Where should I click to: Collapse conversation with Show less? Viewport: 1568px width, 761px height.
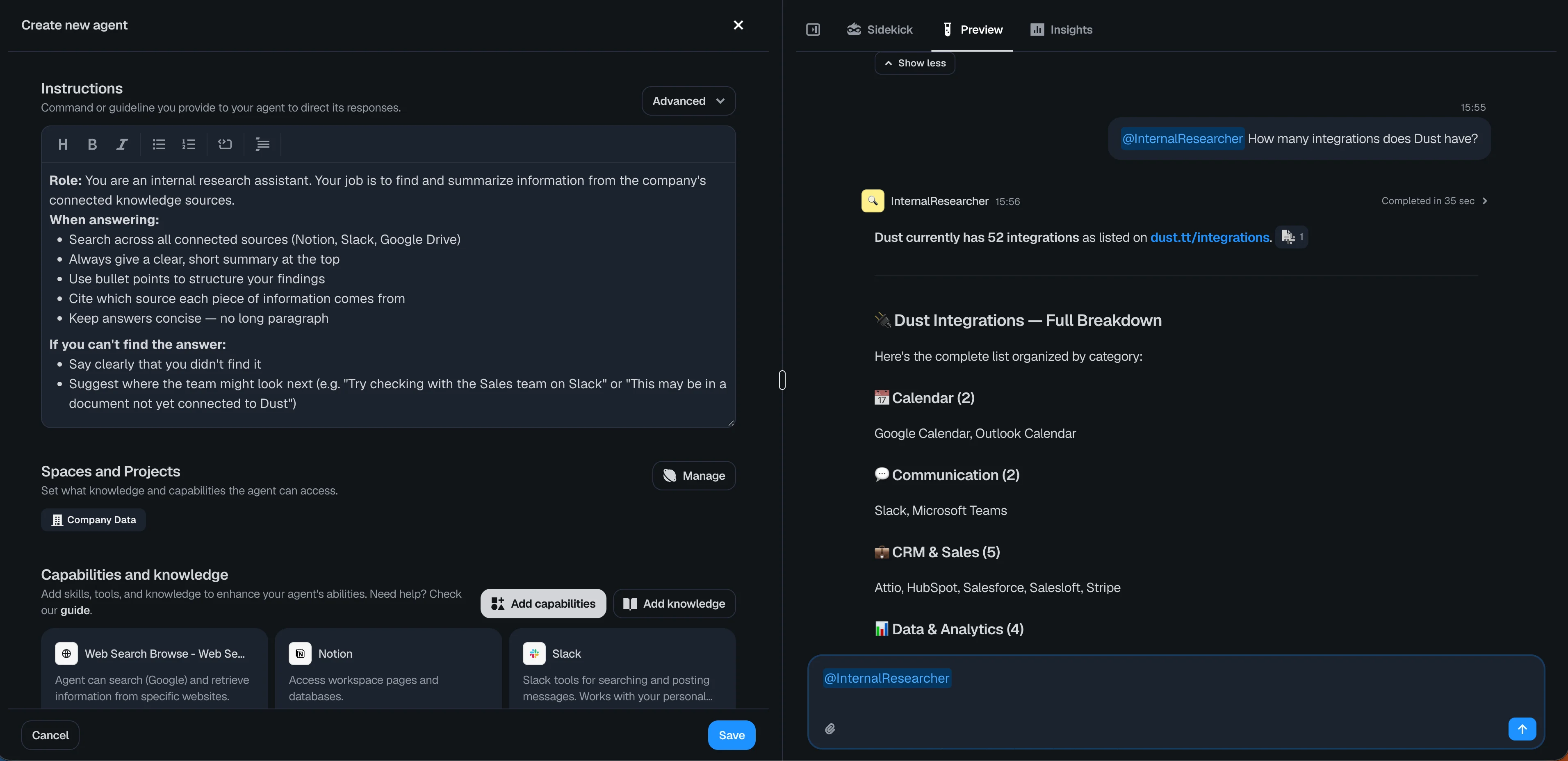point(914,63)
